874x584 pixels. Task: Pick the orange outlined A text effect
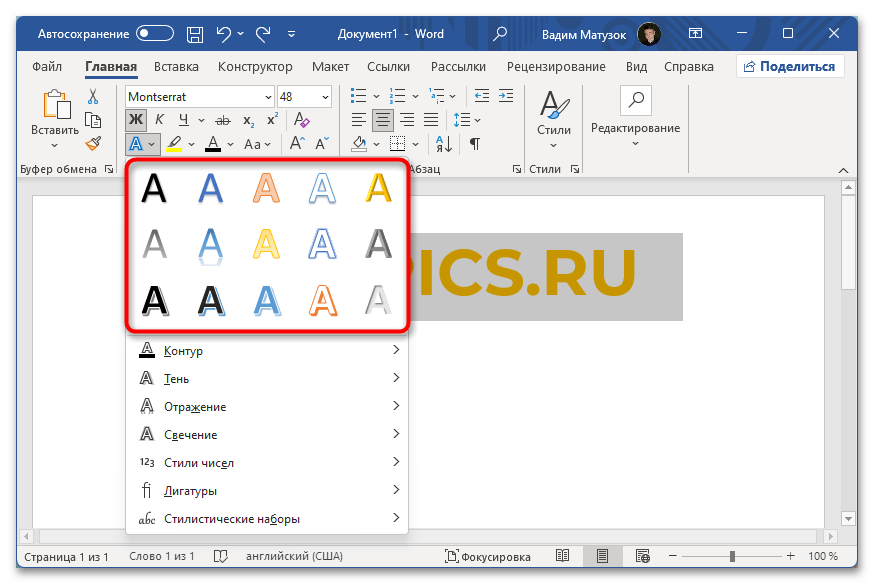click(x=323, y=300)
